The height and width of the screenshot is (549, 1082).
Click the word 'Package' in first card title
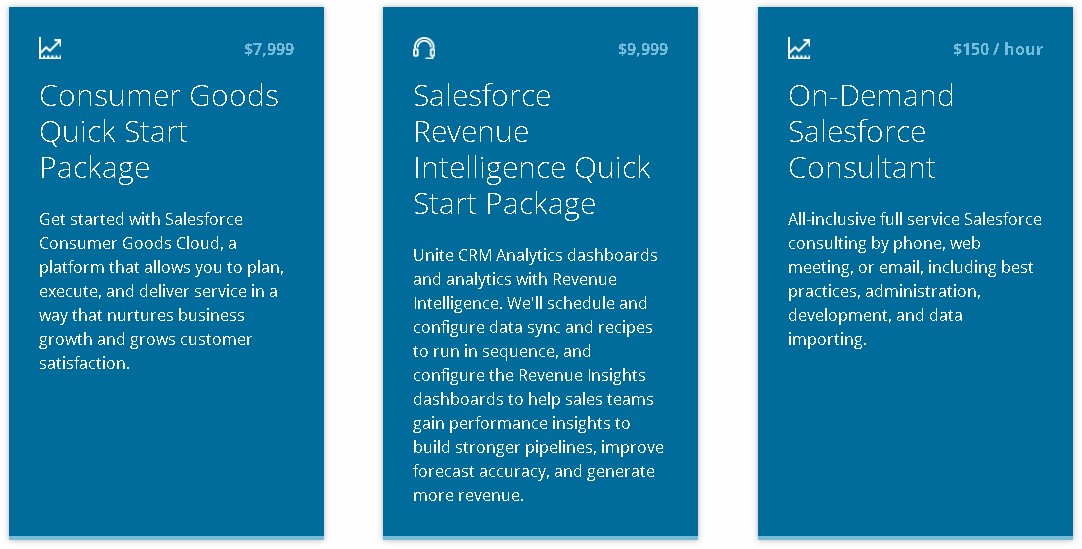95,168
